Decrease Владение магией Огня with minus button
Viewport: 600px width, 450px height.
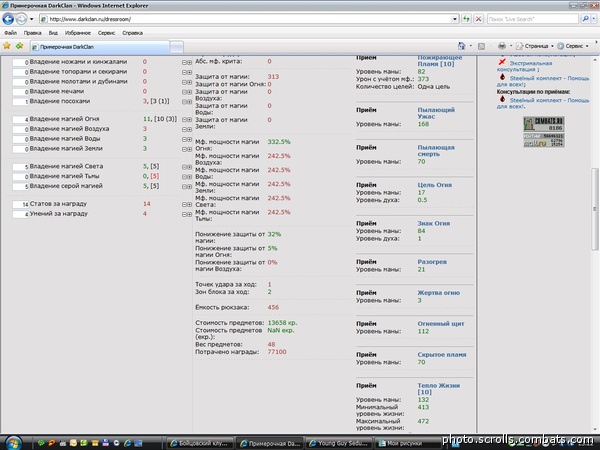[184, 119]
